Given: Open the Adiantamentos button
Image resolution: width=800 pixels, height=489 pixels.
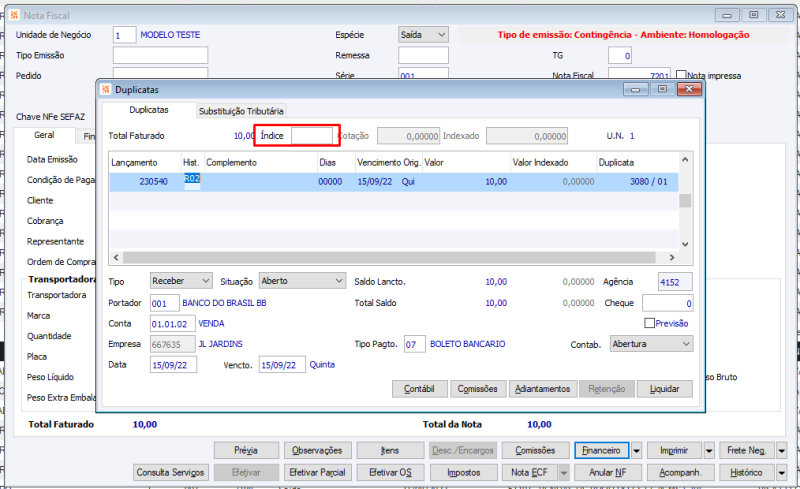Looking at the screenshot, I should (542, 389).
